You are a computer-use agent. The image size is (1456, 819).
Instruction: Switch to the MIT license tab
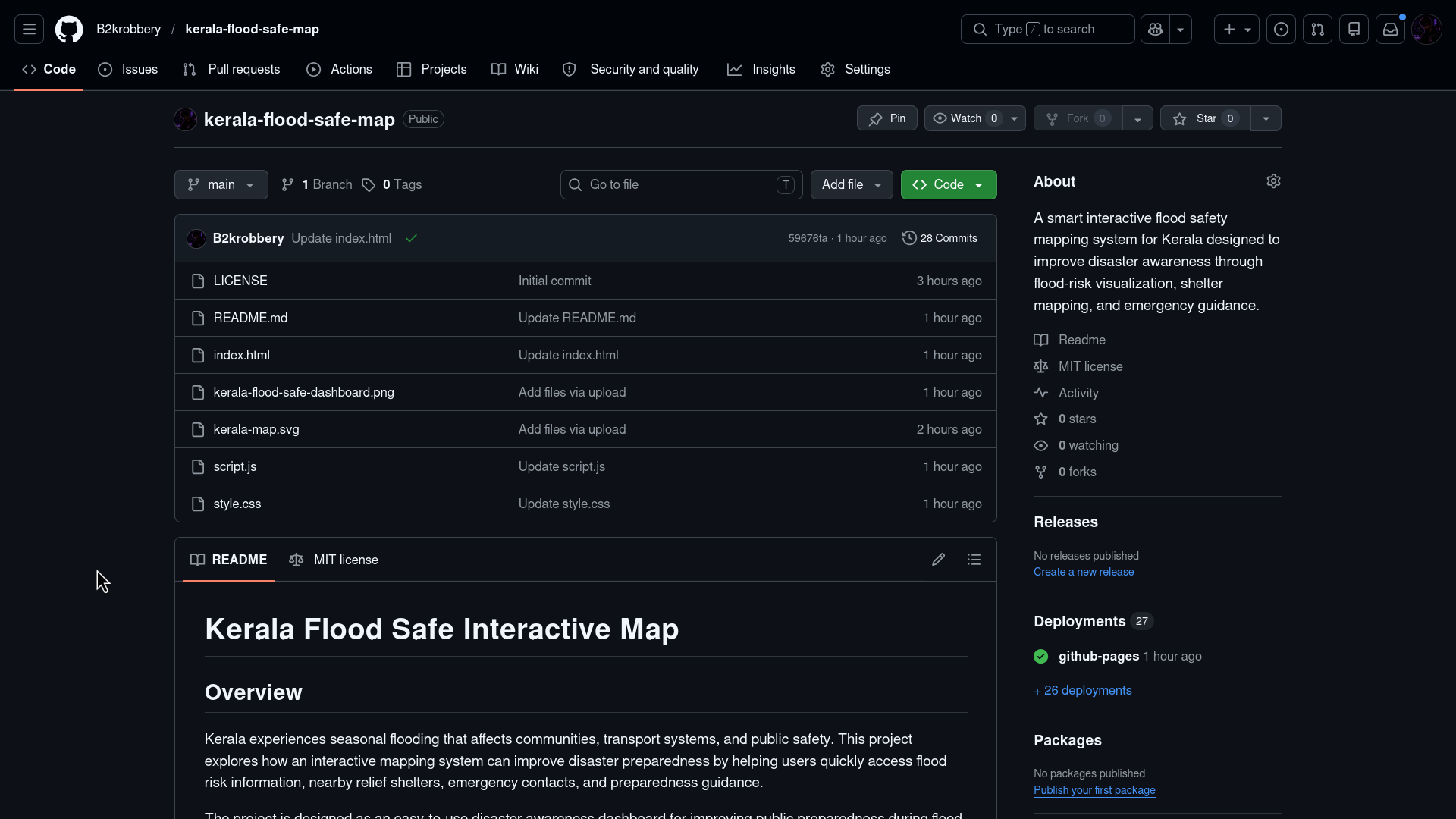click(x=334, y=560)
